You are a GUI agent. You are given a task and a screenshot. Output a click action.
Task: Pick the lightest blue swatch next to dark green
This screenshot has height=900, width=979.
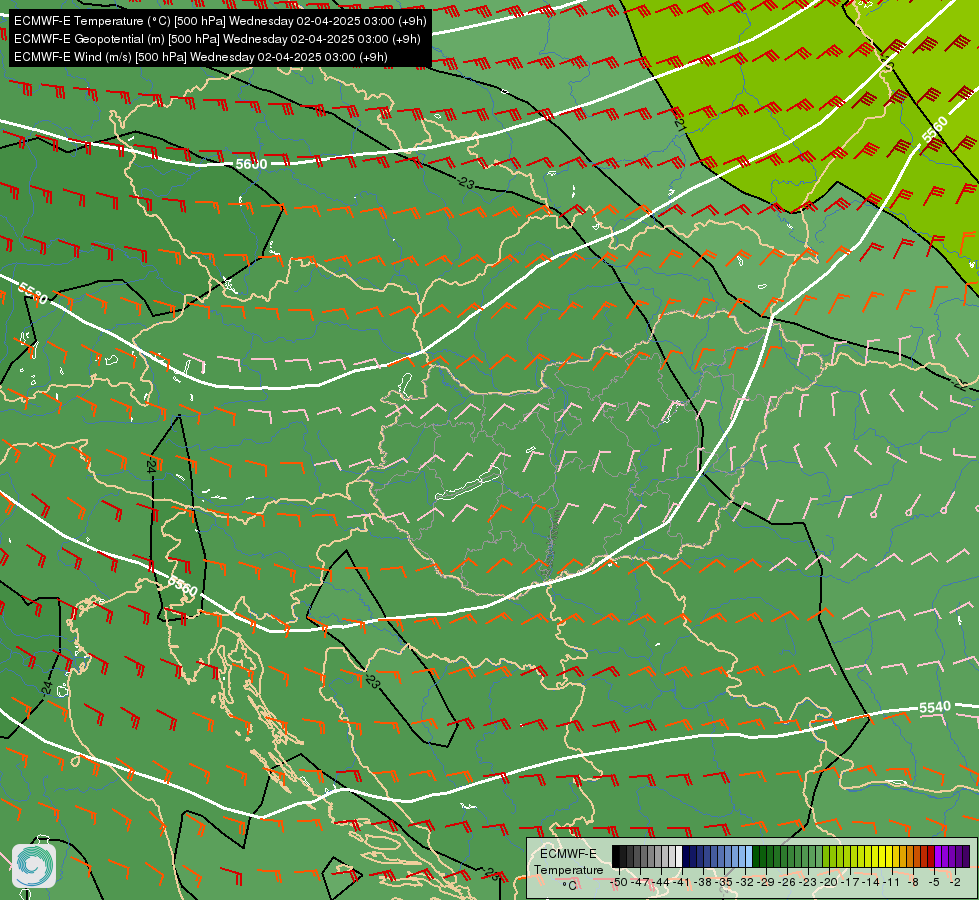click(x=749, y=856)
